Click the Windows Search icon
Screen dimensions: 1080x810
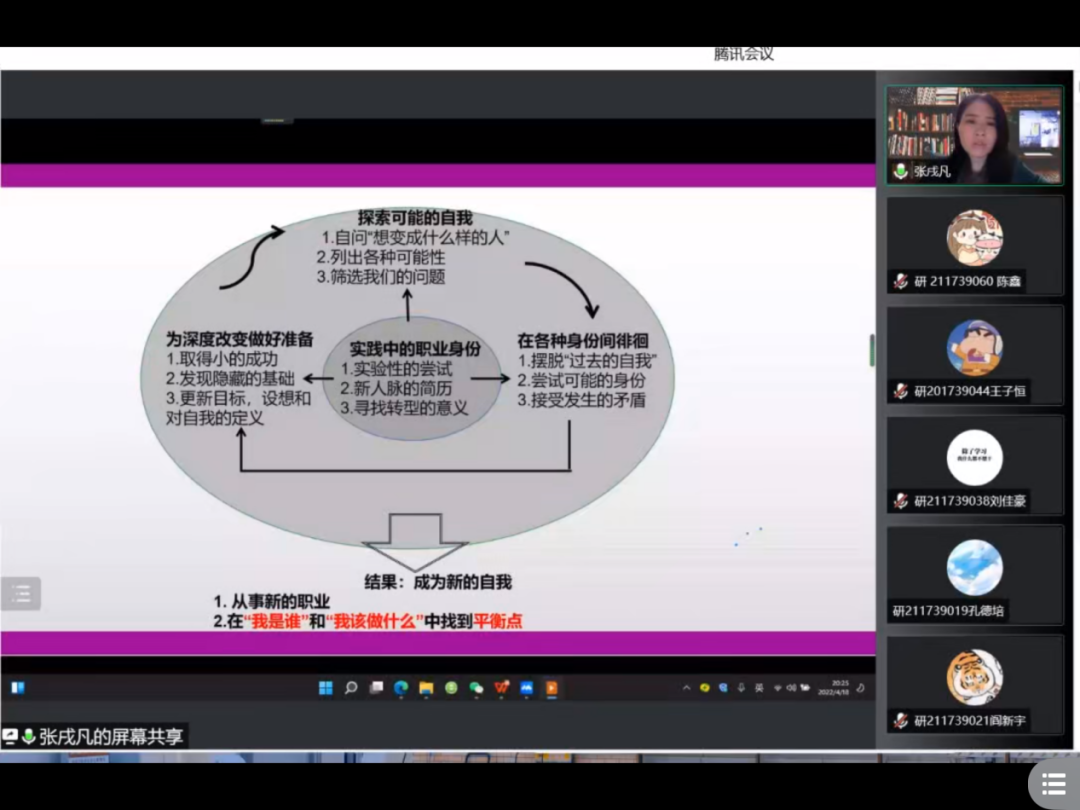coord(349,689)
